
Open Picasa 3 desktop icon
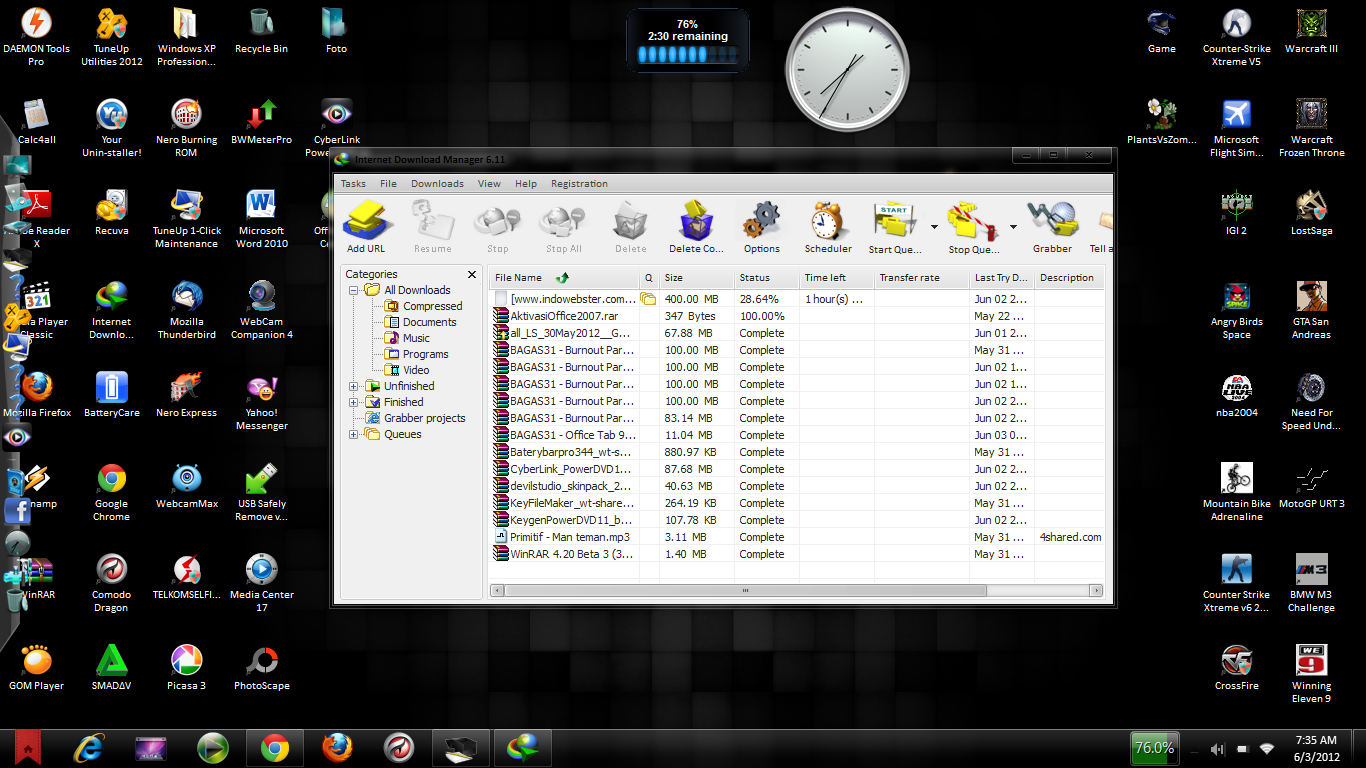[x=186, y=668]
